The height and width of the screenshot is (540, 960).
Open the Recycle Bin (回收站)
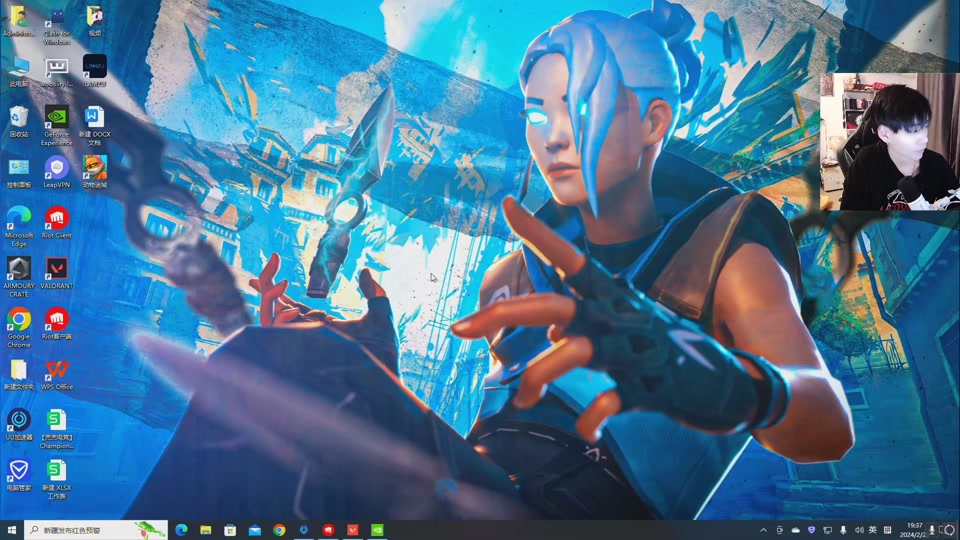(19, 122)
